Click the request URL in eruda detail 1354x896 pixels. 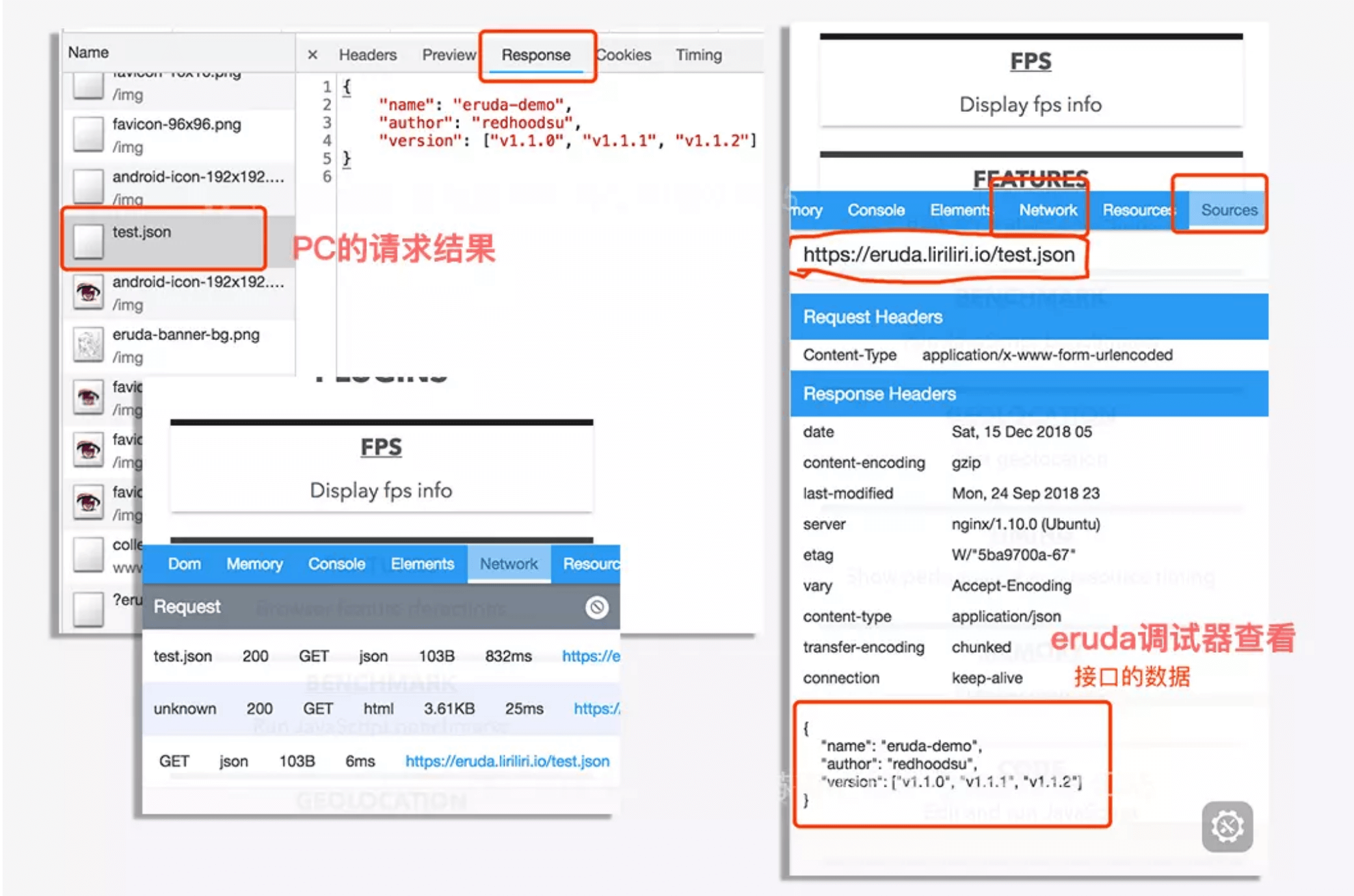(x=938, y=254)
